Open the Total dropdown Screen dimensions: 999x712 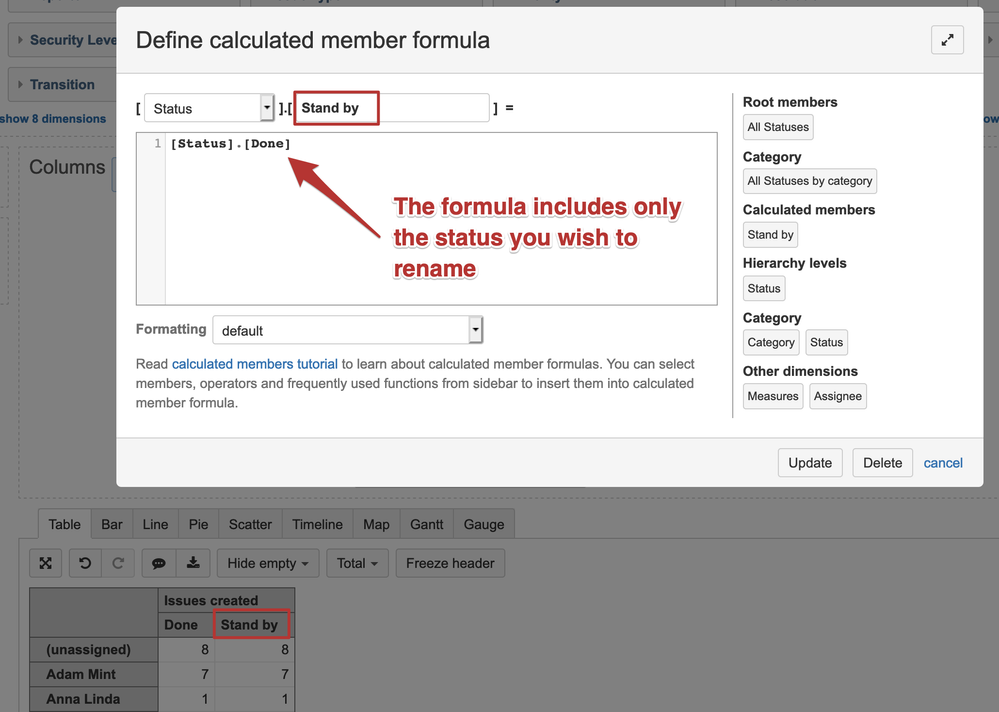pyautogui.click(x=357, y=563)
